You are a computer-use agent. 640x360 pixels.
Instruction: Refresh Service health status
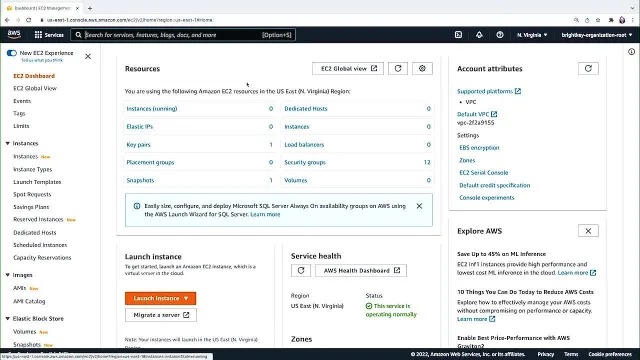click(x=301, y=271)
